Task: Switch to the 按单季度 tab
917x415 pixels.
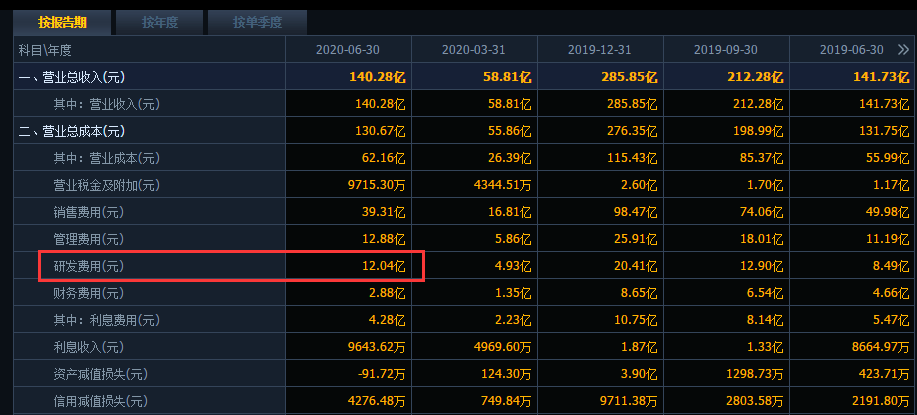Action: (257, 23)
